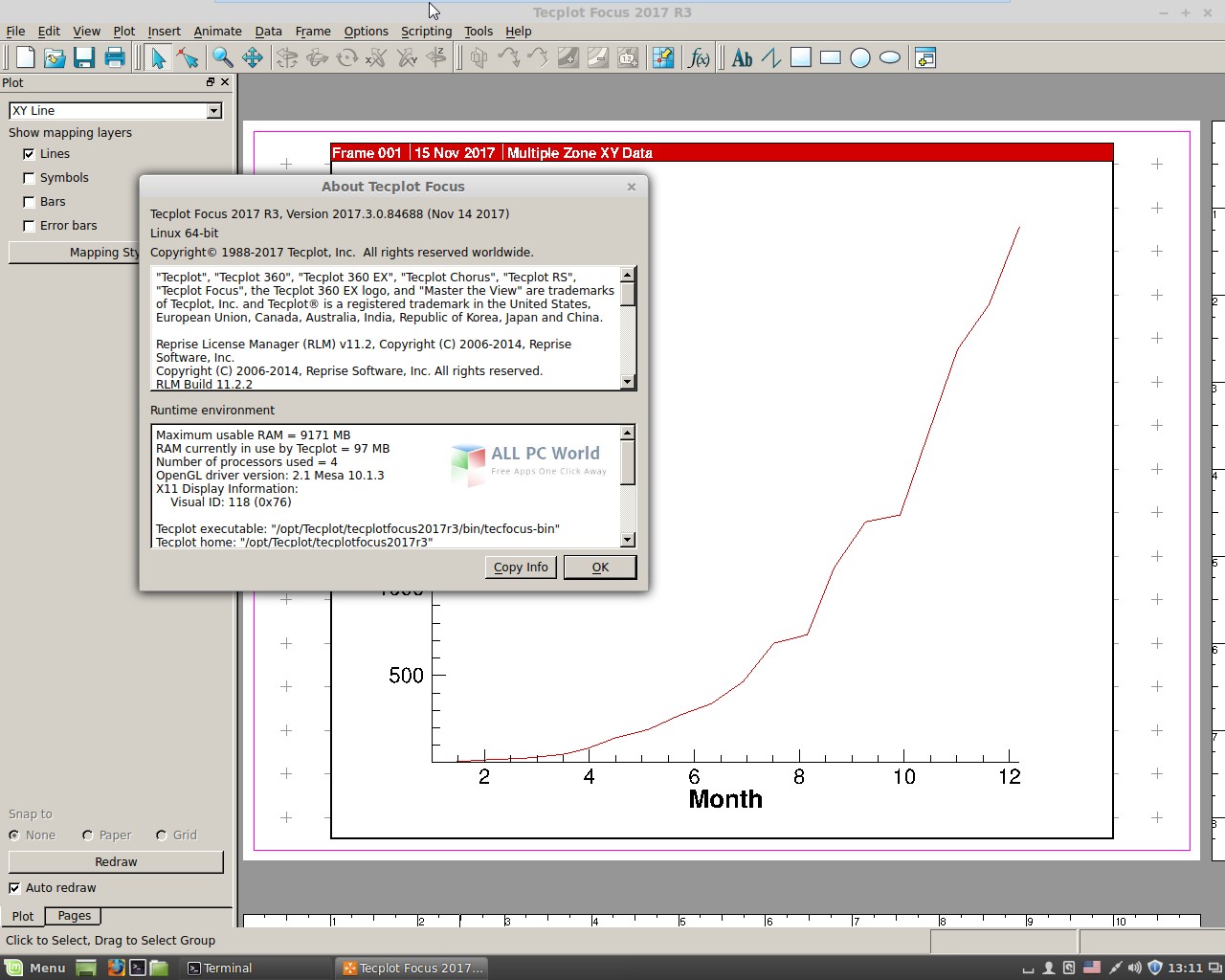The height and width of the screenshot is (980, 1225).
Task: Click the license text scrollbar down arrow
Action: 628,382
